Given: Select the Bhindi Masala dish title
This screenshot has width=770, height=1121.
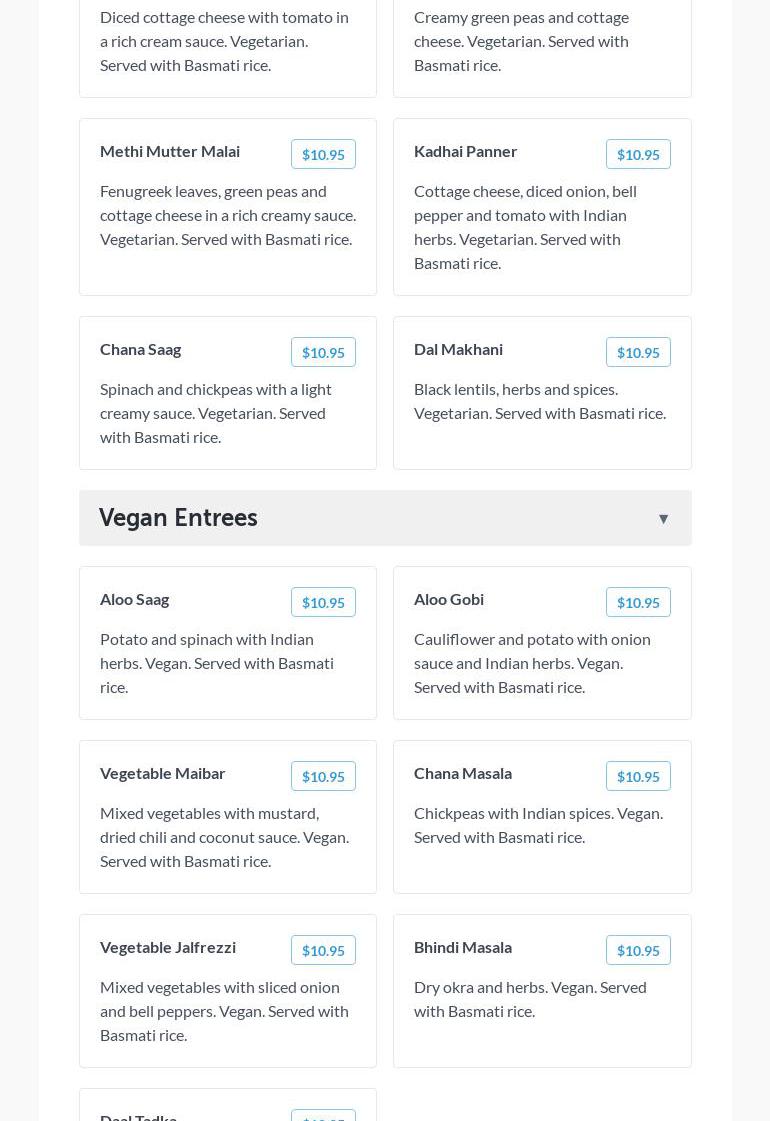Looking at the screenshot, I should [462, 947].
